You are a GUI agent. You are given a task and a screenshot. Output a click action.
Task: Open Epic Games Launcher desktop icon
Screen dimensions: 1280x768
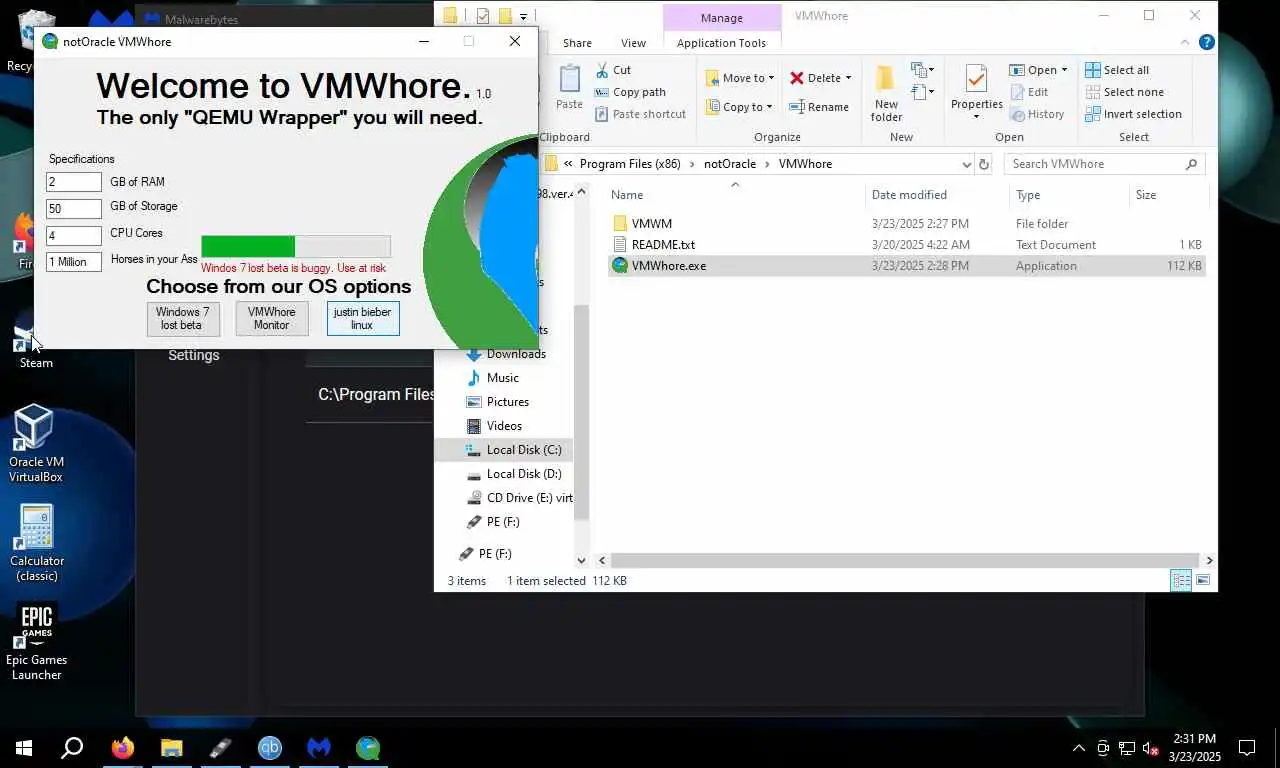tap(37, 641)
